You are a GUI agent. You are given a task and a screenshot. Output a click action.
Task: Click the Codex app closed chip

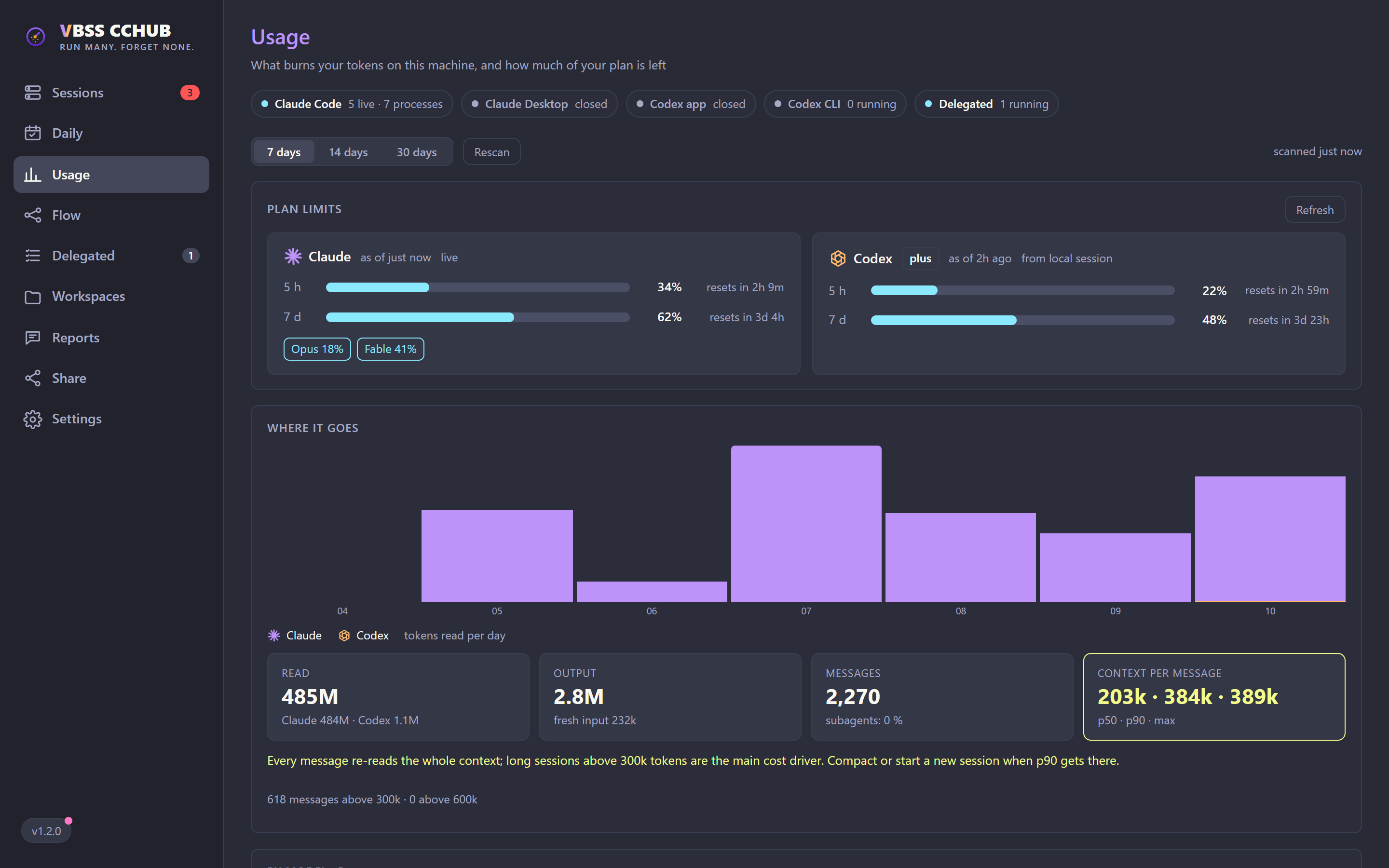691,104
